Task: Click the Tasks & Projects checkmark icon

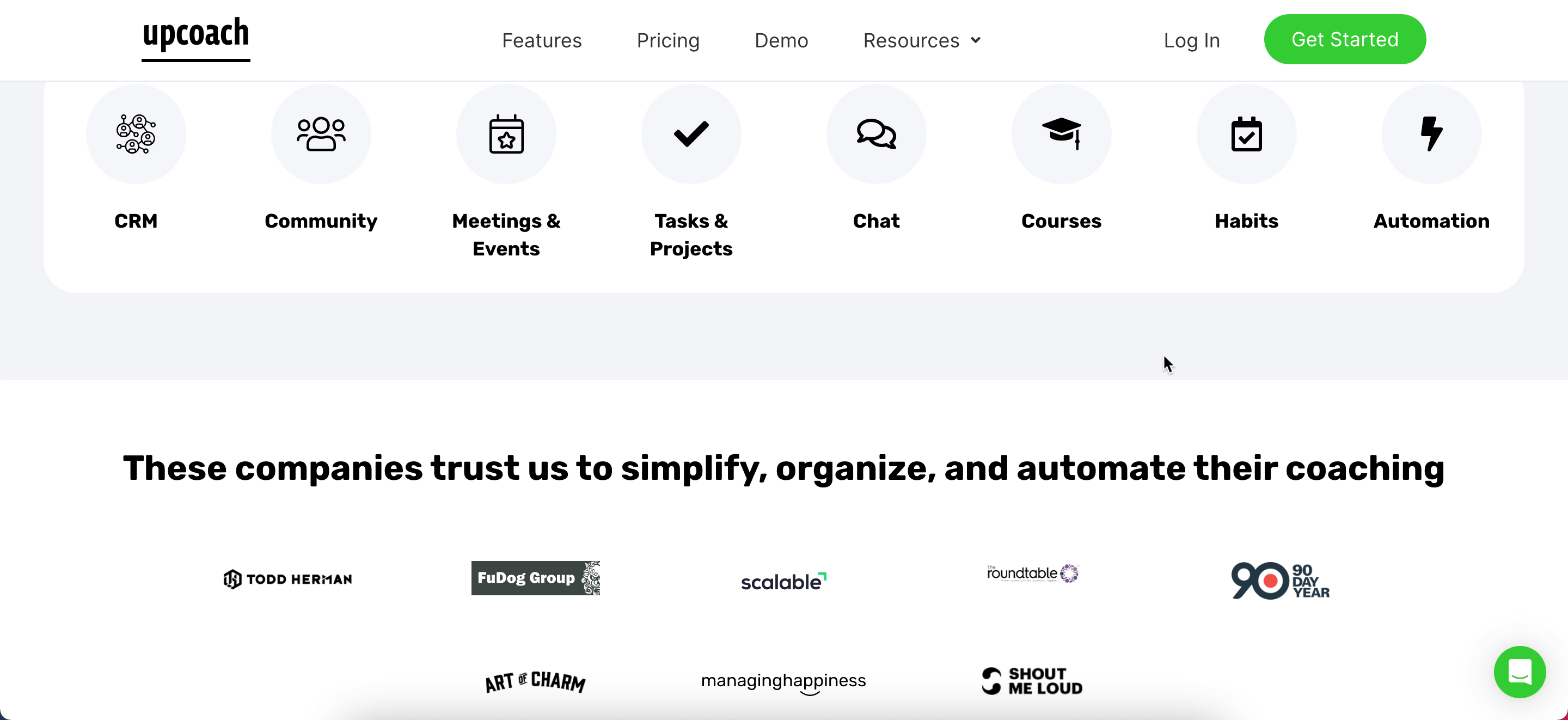Action: tap(691, 133)
